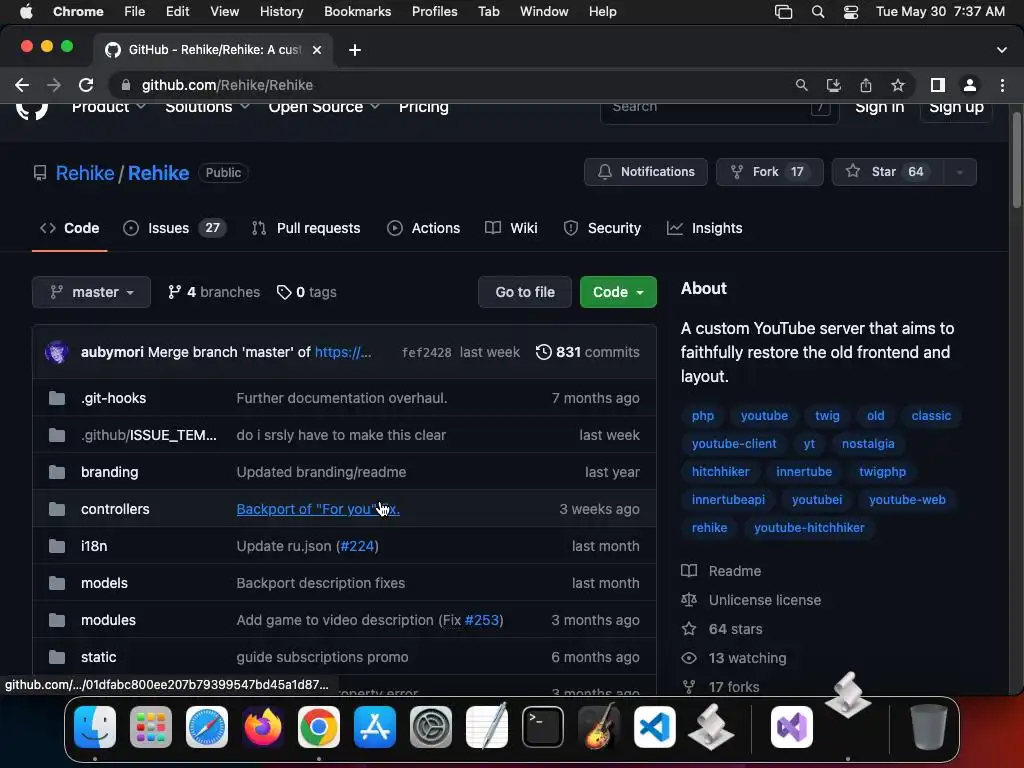Open System Settings from the Dock
This screenshot has height=768, width=1024.
pyautogui.click(x=431, y=726)
